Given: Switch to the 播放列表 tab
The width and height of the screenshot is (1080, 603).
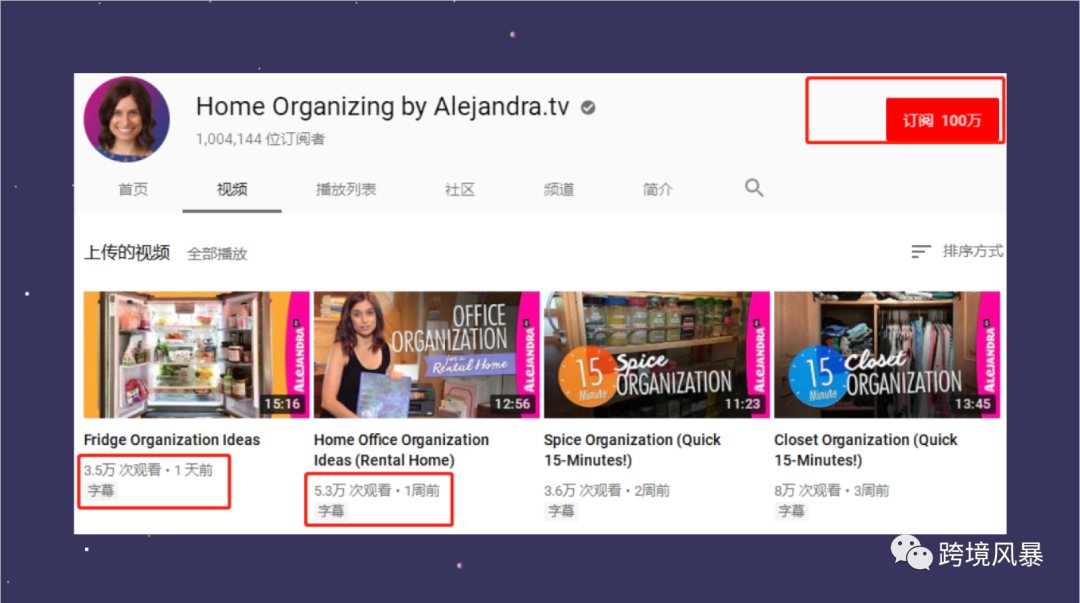Looking at the screenshot, I should tap(346, 190).
